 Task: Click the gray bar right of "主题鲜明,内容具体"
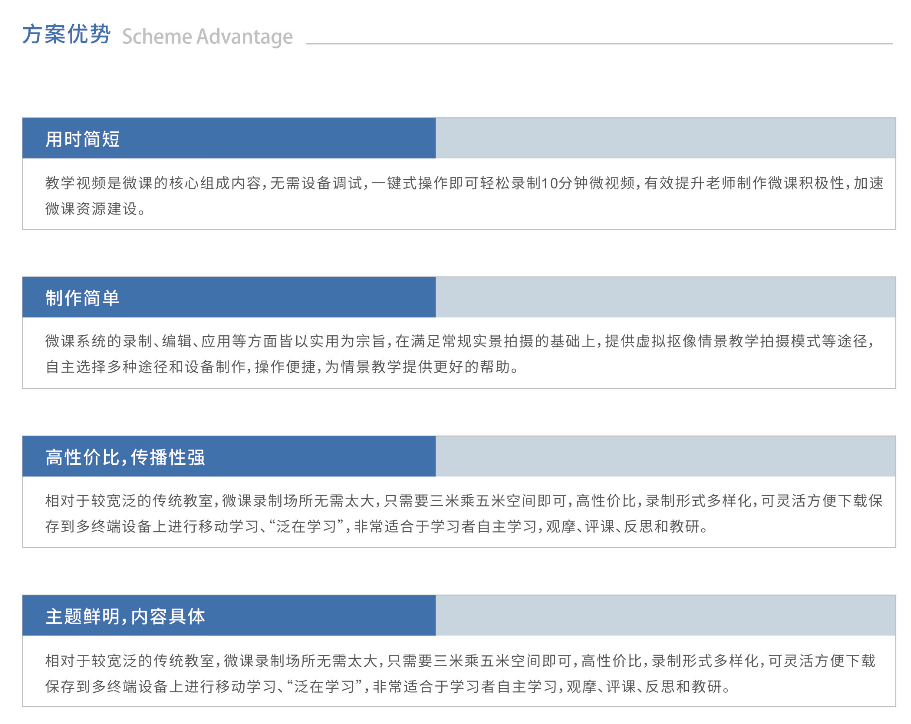click(x=665, y=615)
